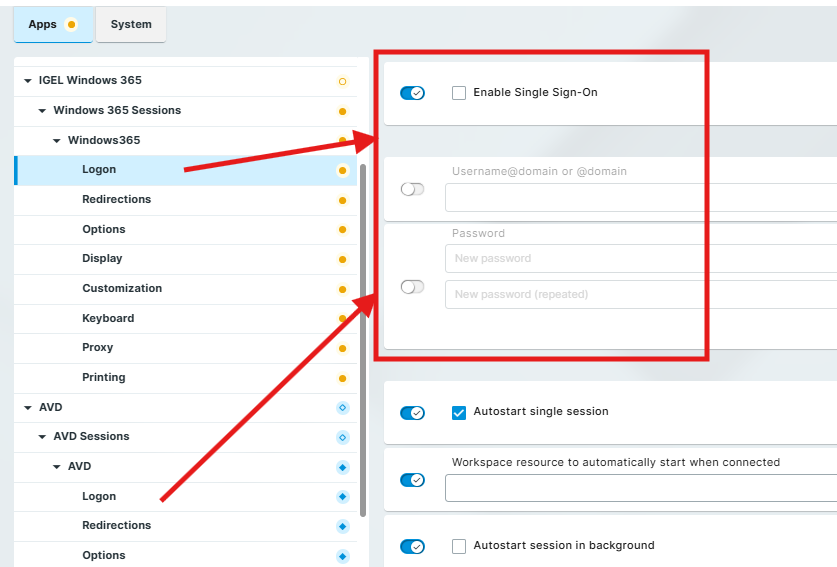Click the orange dot beside Windows 365 Sessions
837x567 pixels.
(342, 111)
